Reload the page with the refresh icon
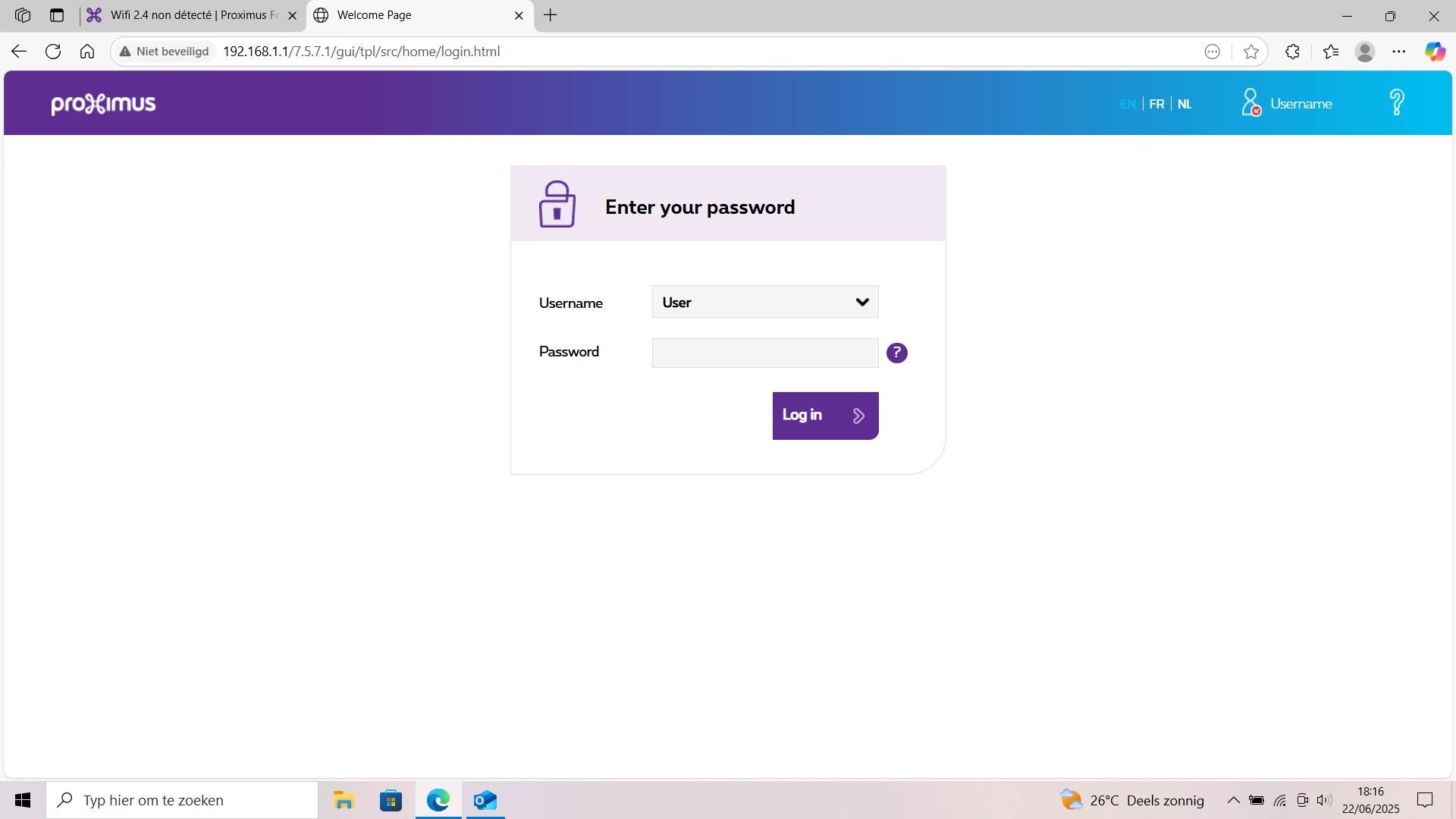Screen dimensions: 1456x819 [x=53, y=52]
